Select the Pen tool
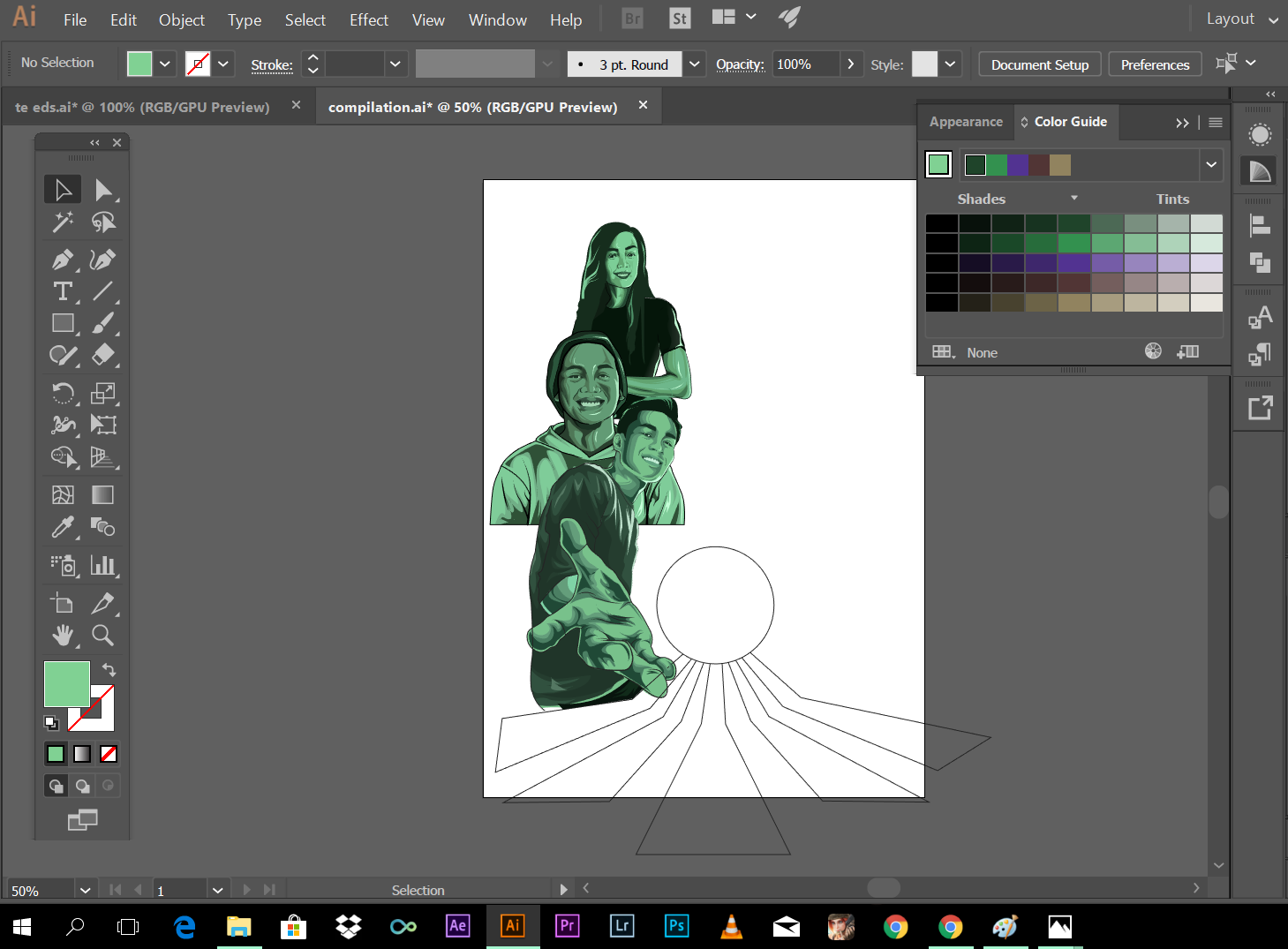The height and width of the screenshot is (949, 1288). coord(62,260)
